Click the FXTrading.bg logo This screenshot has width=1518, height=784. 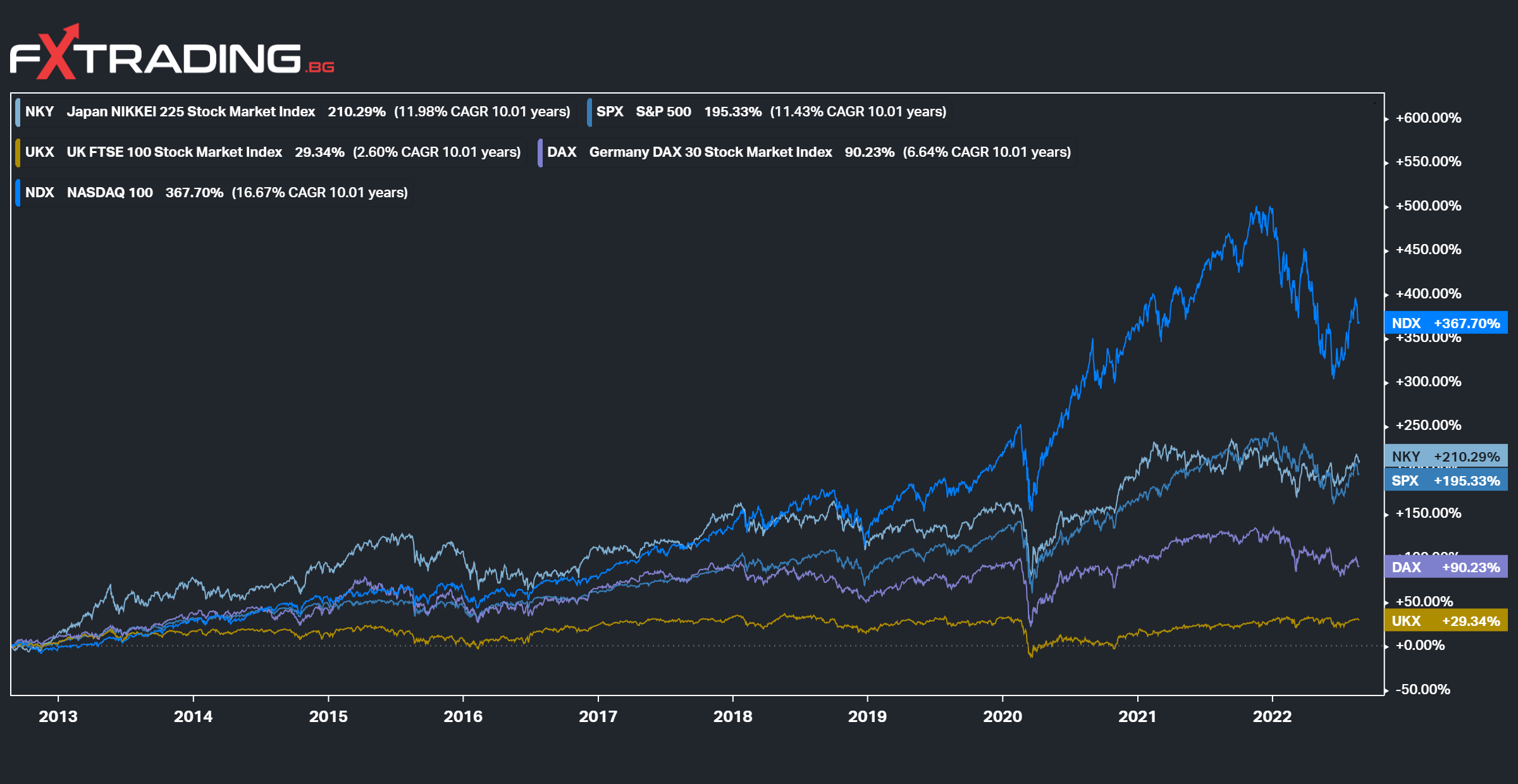point(172,52)
